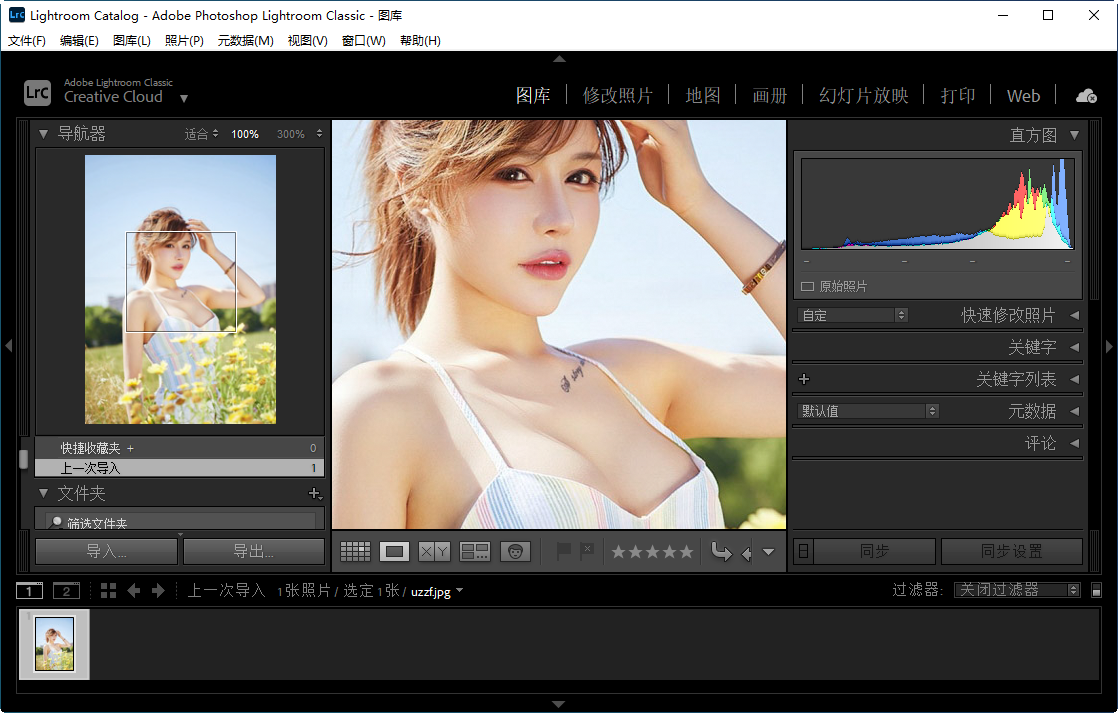1118x713 pixels.
Task: Open the 图库(L) menu
Action: [x=131, y=40]
